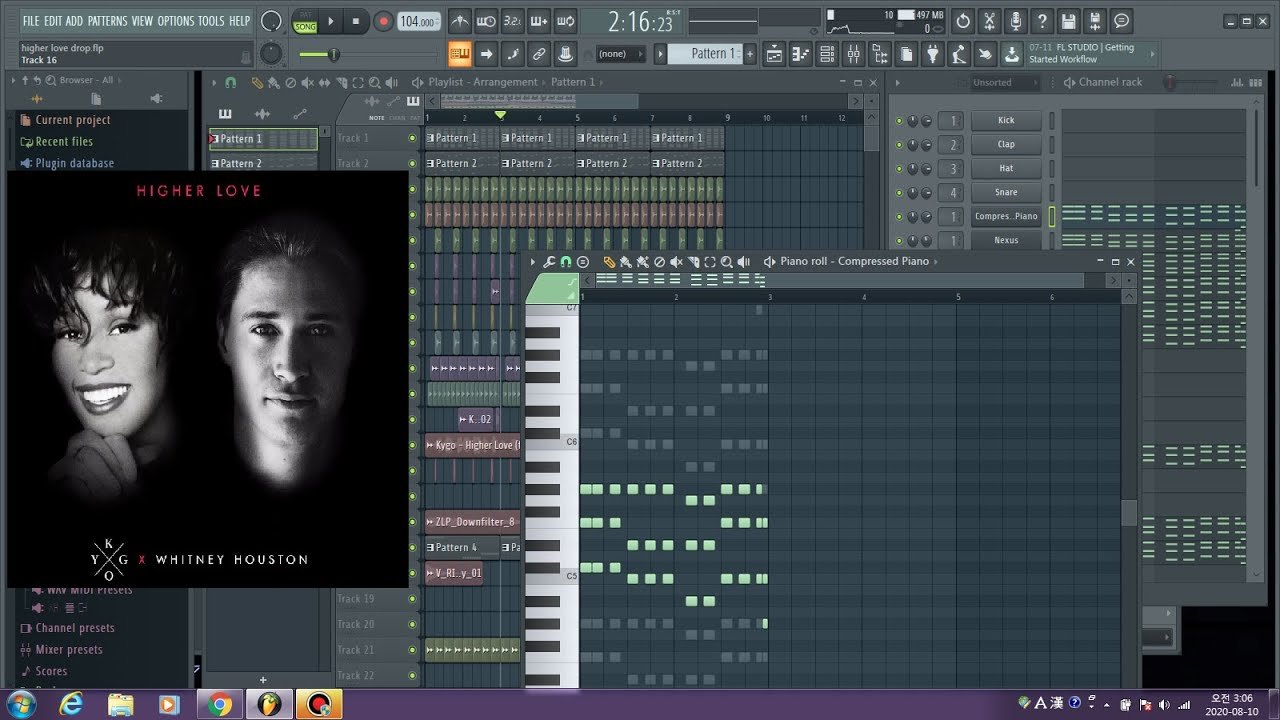Open the plugin picker plug icon
The width and height of the screenshot is (1280, 720).
click(933, 54)
